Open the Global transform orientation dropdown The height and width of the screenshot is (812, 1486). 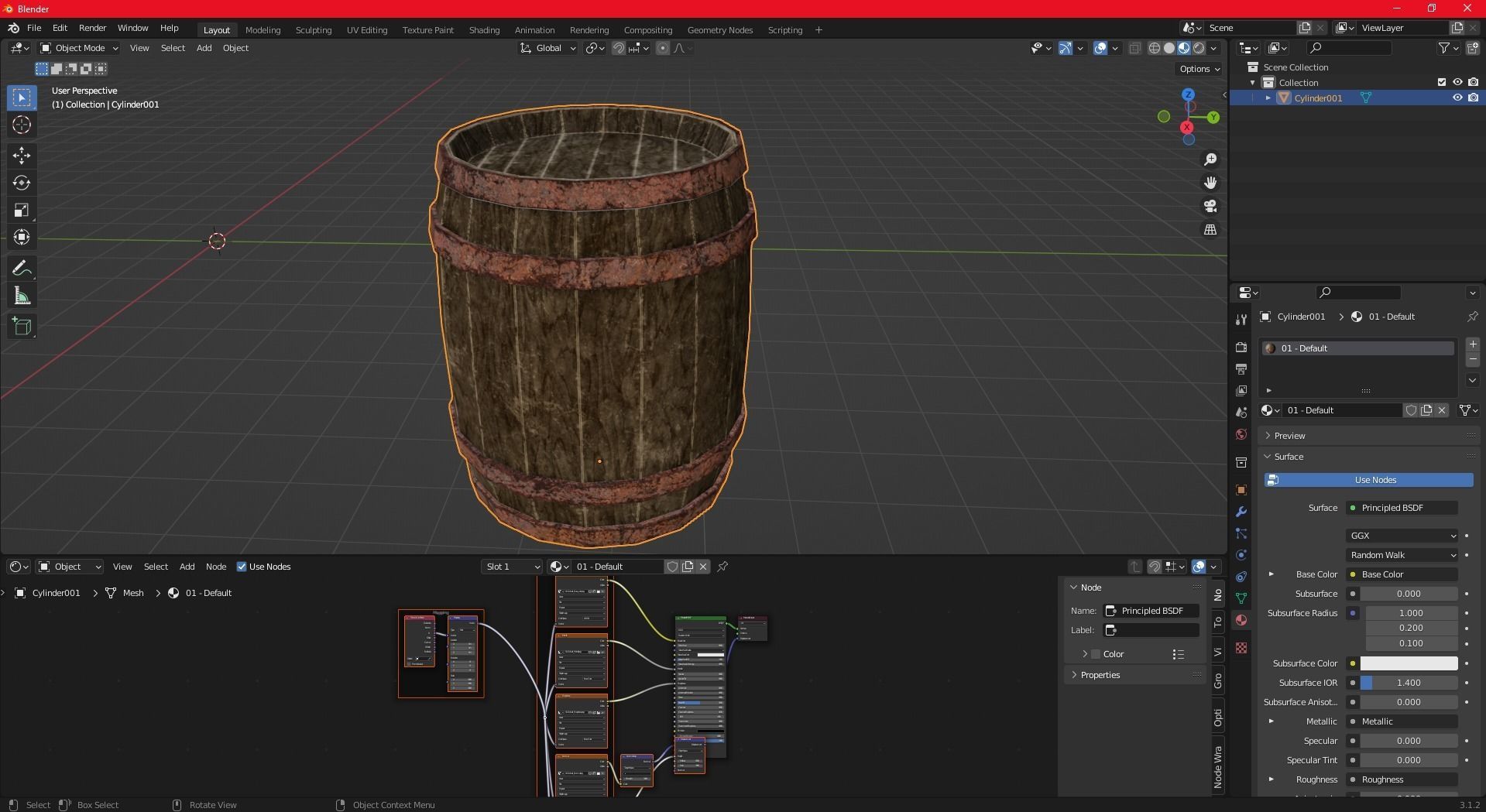pos(548,48)
